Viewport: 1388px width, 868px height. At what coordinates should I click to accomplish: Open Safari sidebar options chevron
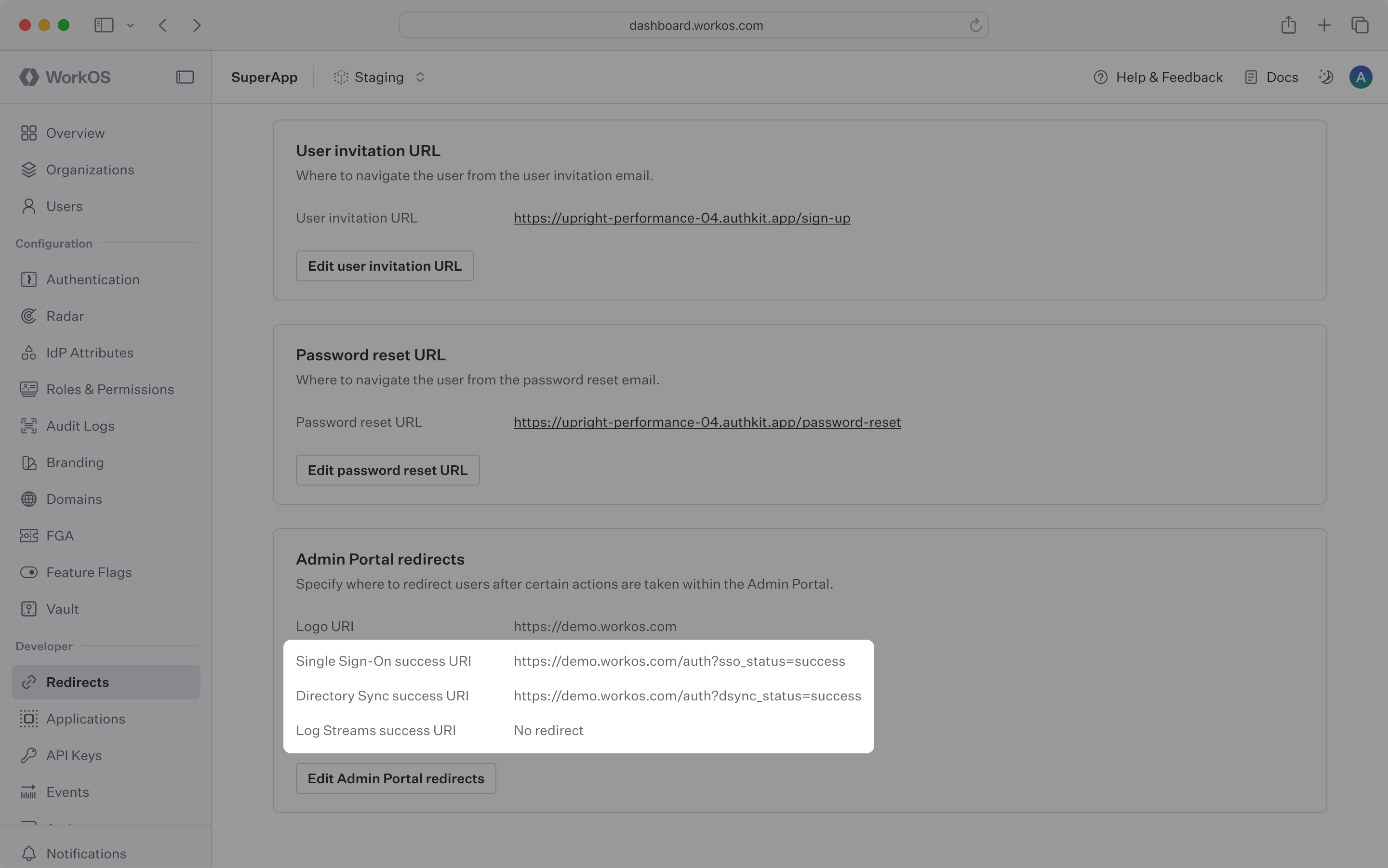click(130, 25)
